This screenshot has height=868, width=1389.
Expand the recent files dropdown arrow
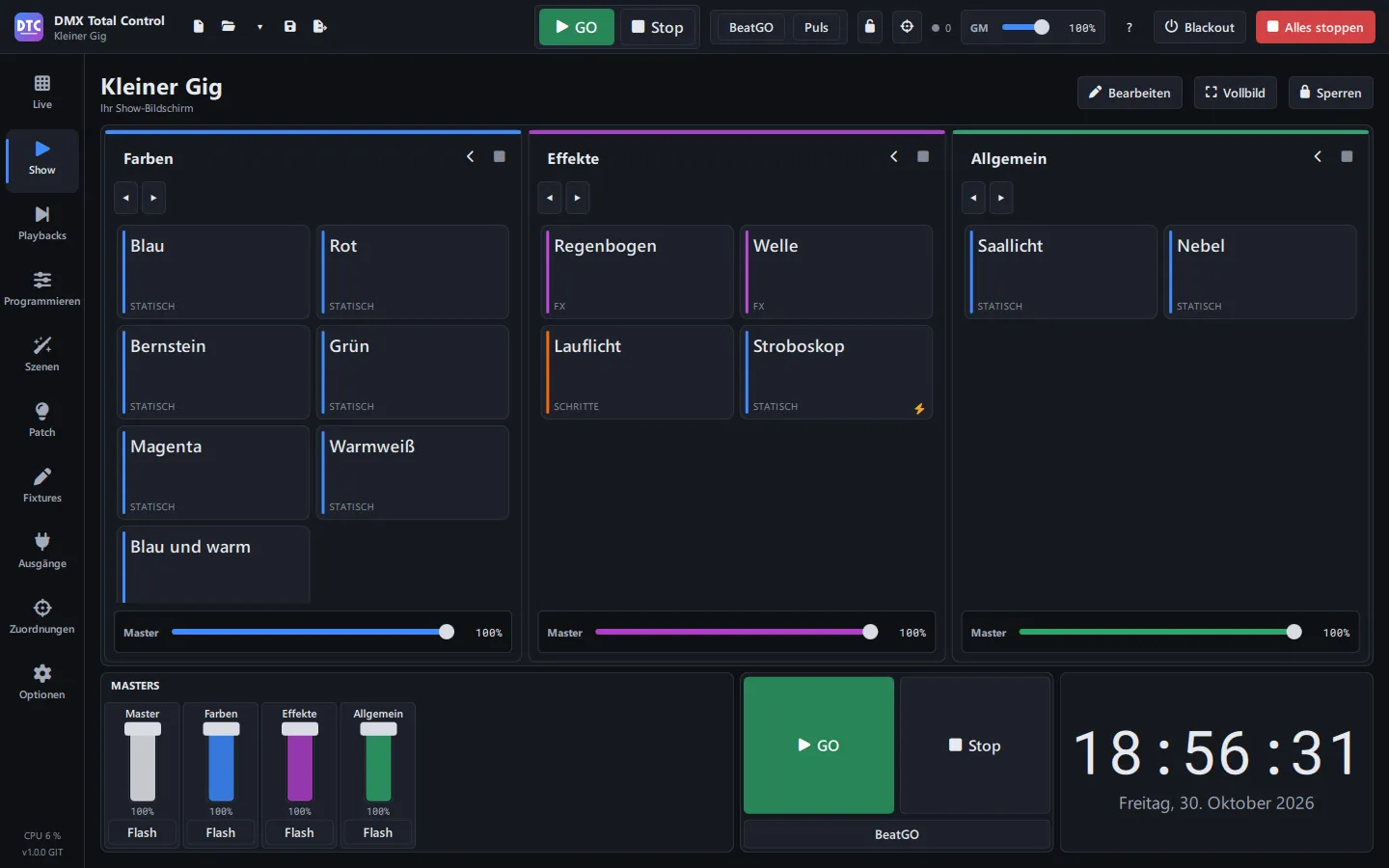coord(259,27)
